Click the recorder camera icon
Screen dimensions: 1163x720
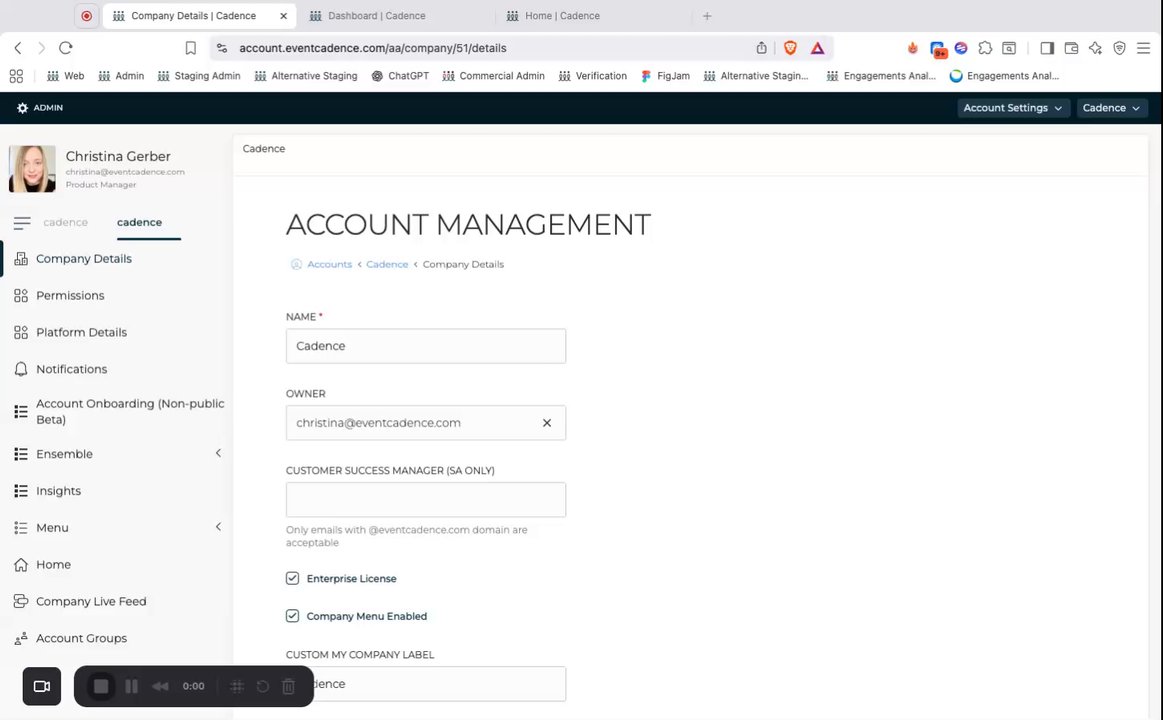42,687
